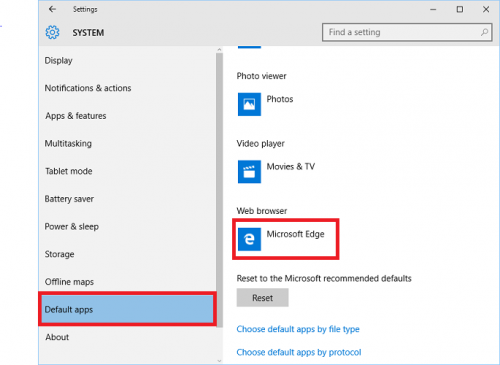Click the Movies & TV icon
The height and width of the screenshot is (365, 500).
tap(249, 172)
